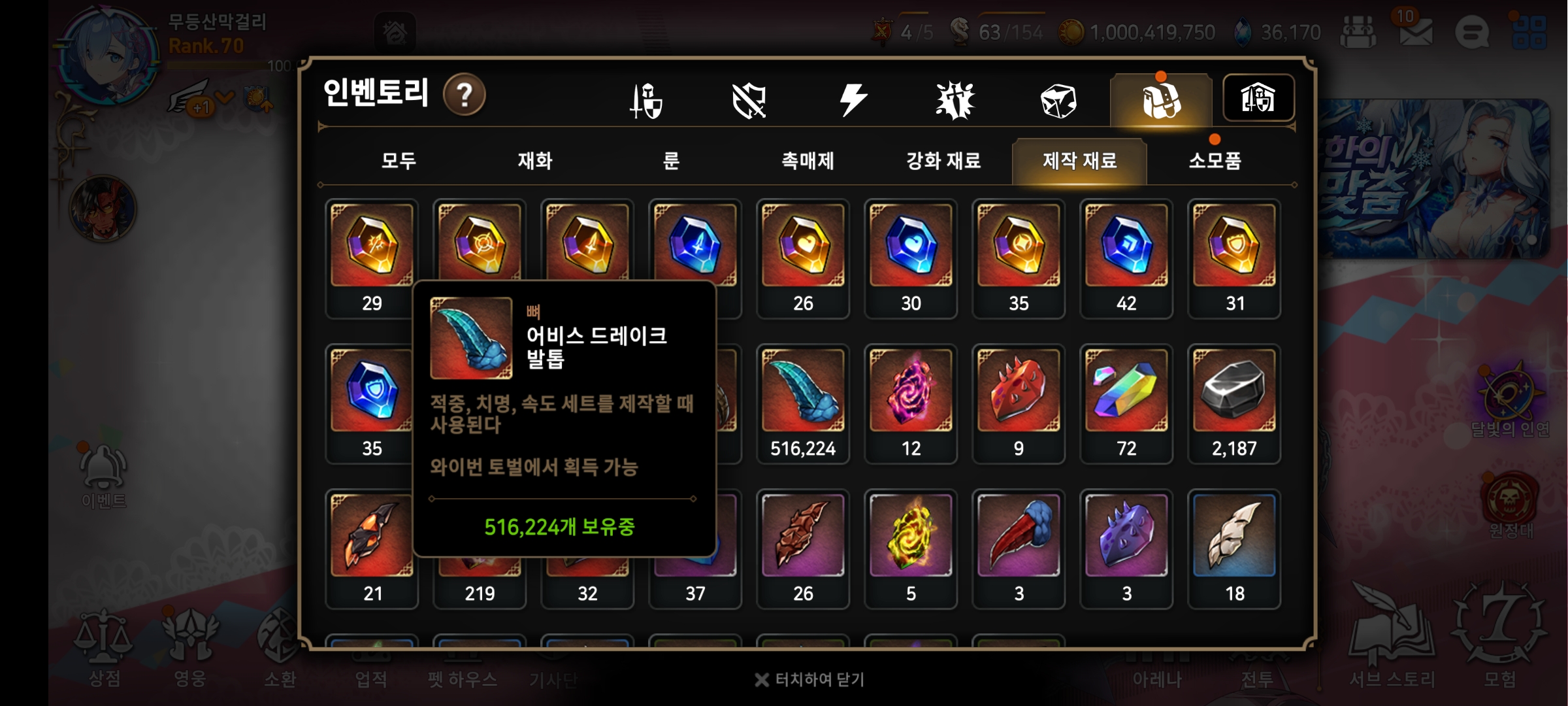The image size is (1568, 706).
Task: Switch to the 촉매제 tab
Action: pyautogui.click(x=808, y=161)
